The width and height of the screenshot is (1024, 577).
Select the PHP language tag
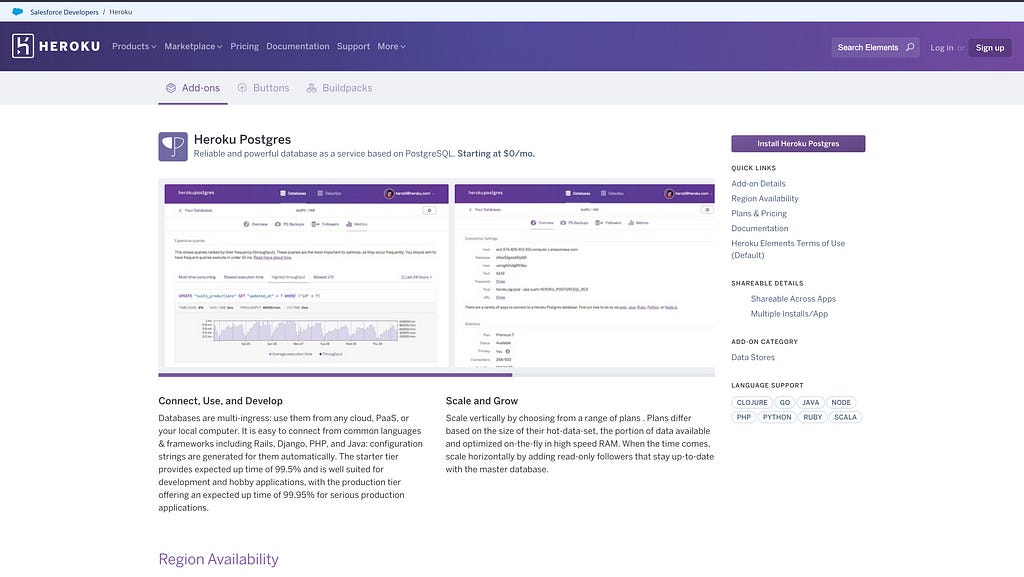(744, 417)
